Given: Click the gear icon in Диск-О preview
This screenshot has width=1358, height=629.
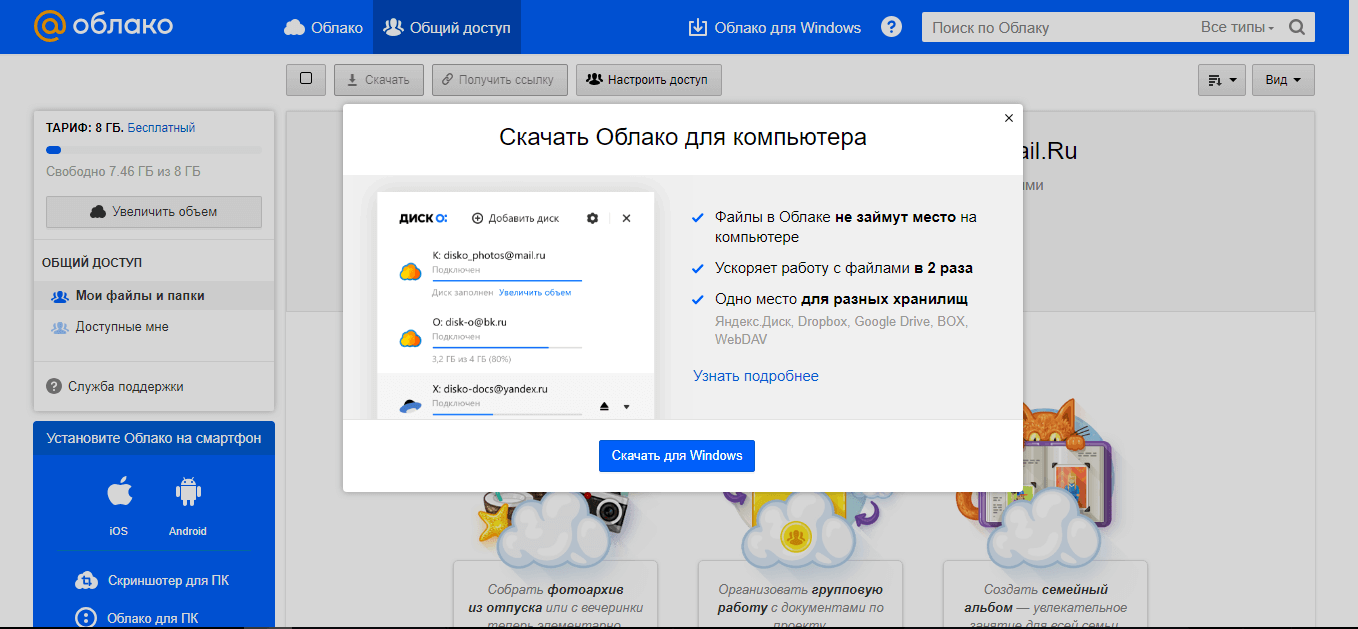Looking at the screenshot, I should [592, 218].
